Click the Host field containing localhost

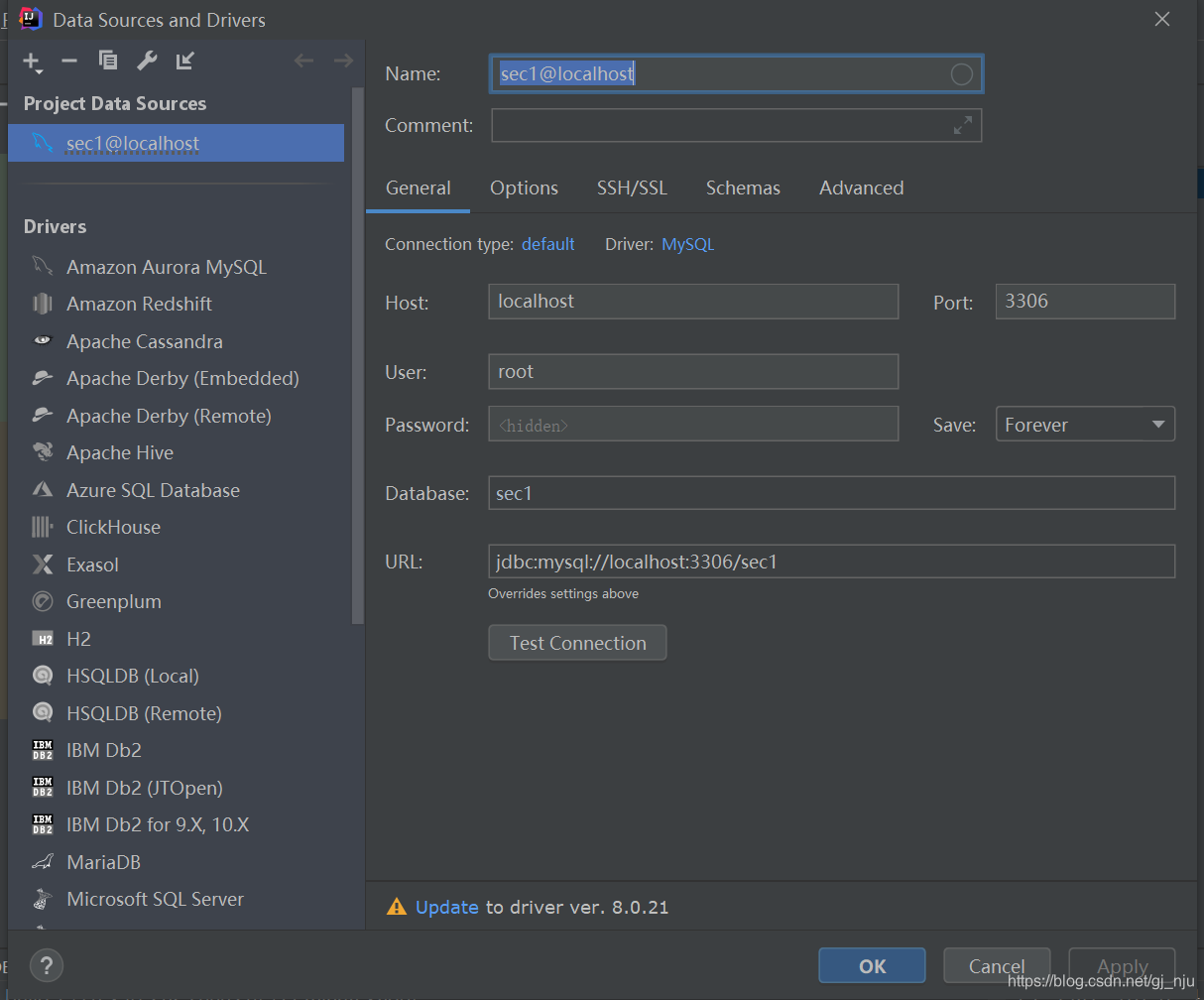[693, 301]
